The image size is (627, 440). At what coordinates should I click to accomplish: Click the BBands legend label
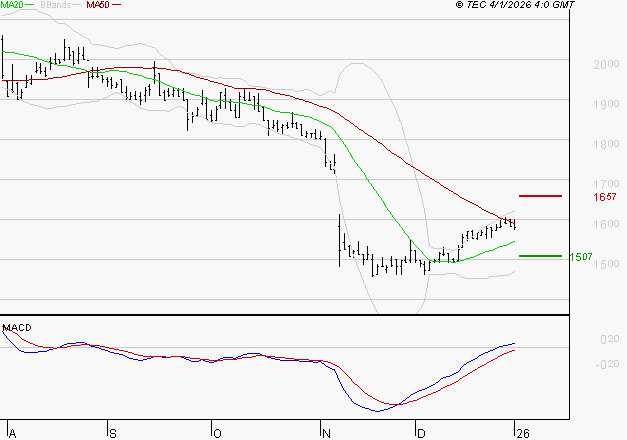55,5
